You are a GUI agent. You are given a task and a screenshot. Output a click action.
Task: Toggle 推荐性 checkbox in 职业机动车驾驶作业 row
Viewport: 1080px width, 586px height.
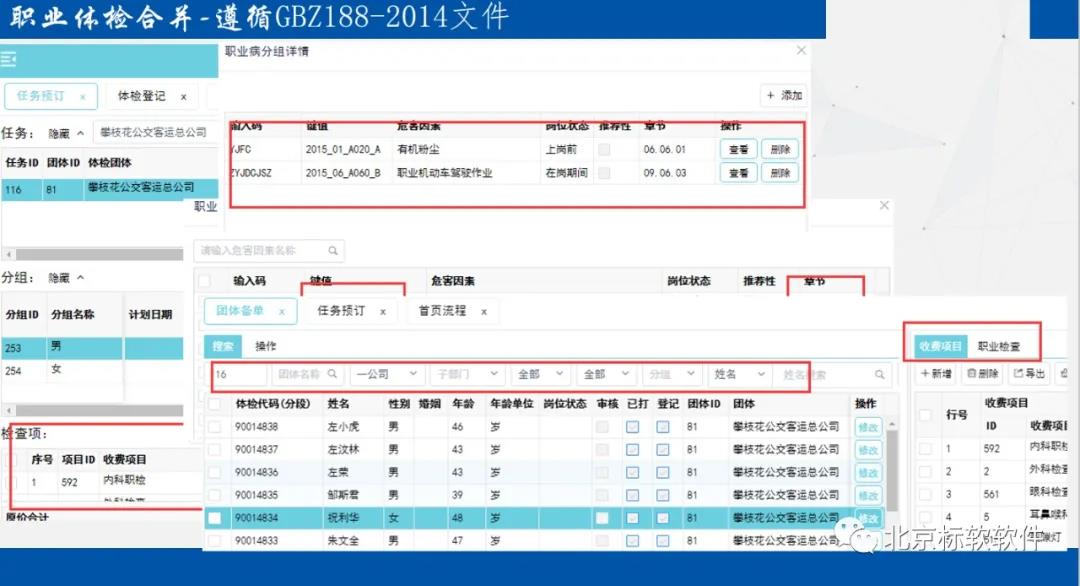pyautogui.click(x=604, y=173)
